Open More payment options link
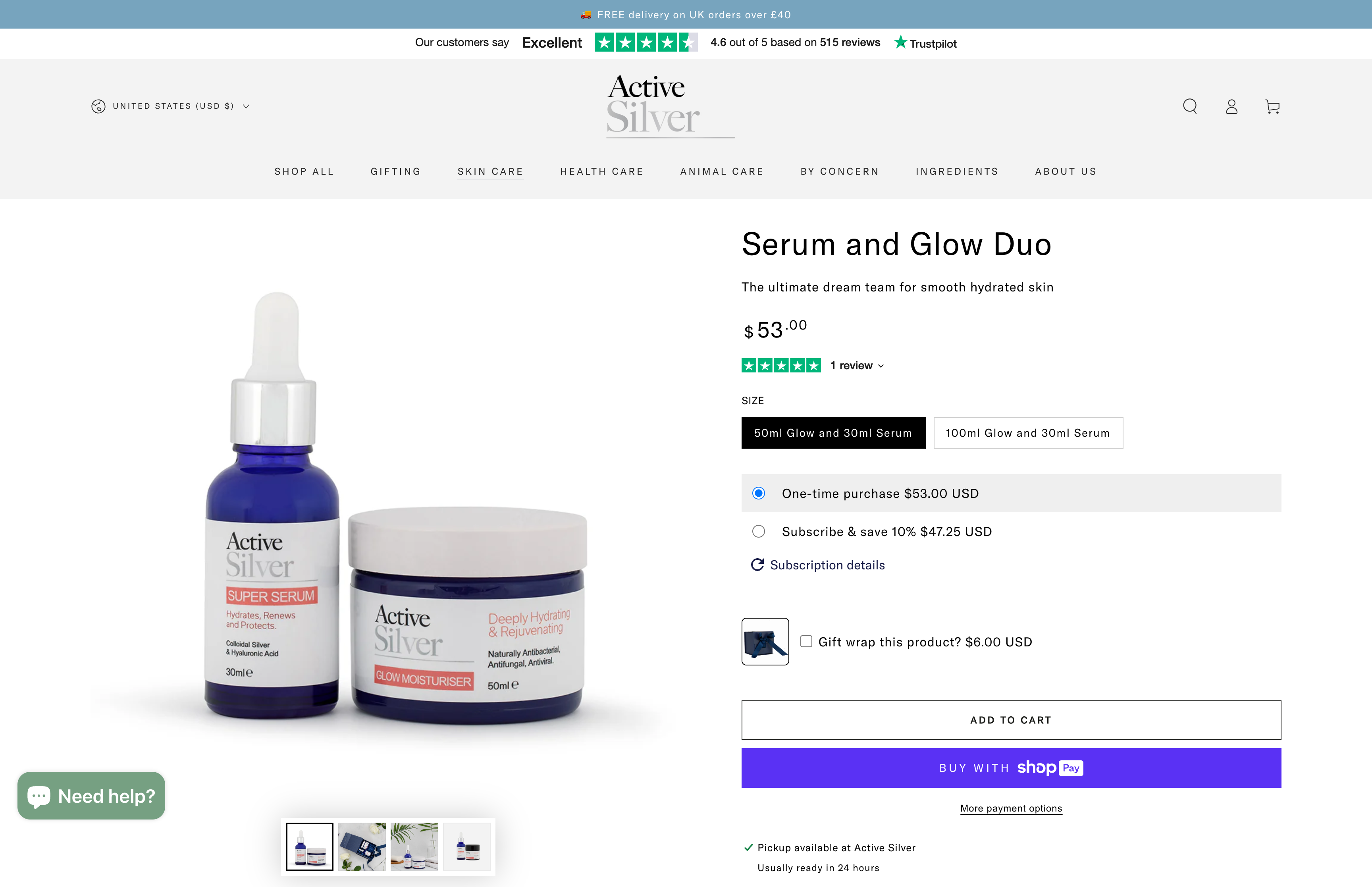This screenshot has width=1372, height=887. tap(1010, 808)
